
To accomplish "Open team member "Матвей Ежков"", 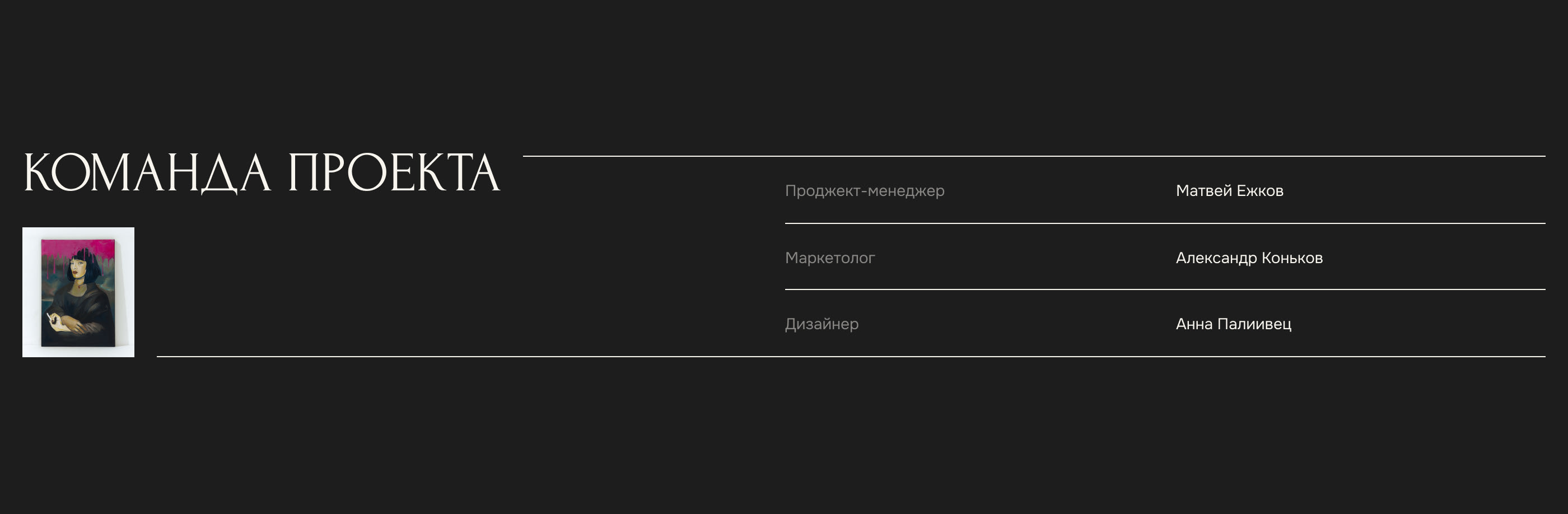I will tap(1230, 191).
